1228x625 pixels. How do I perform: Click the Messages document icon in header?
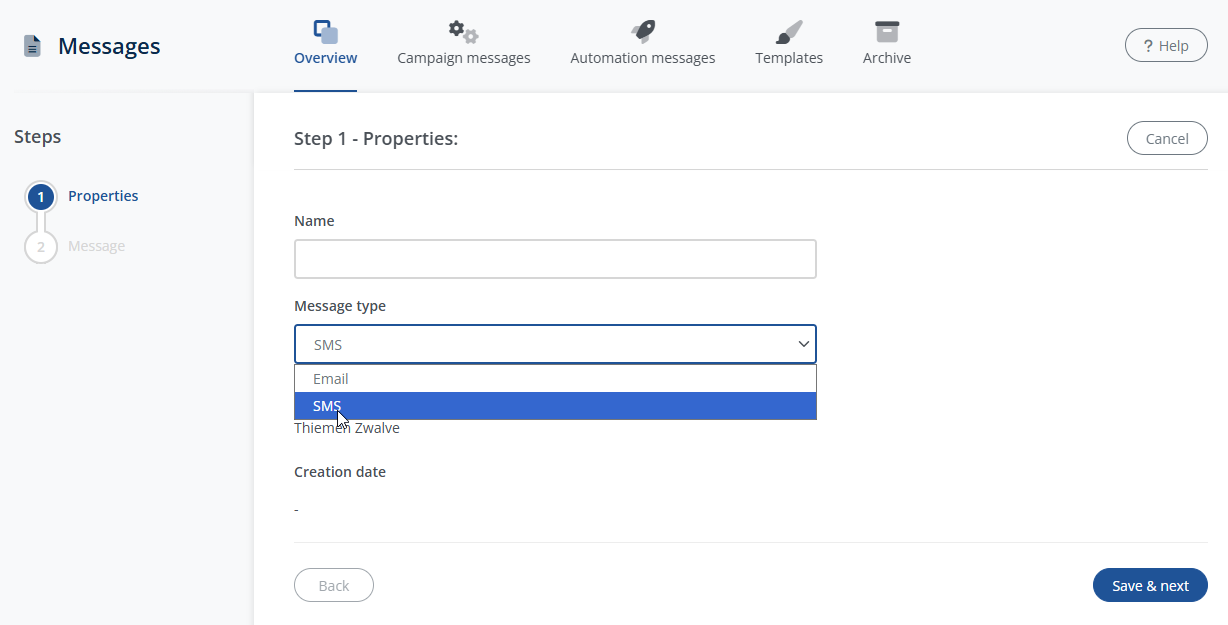coord(33,46)
